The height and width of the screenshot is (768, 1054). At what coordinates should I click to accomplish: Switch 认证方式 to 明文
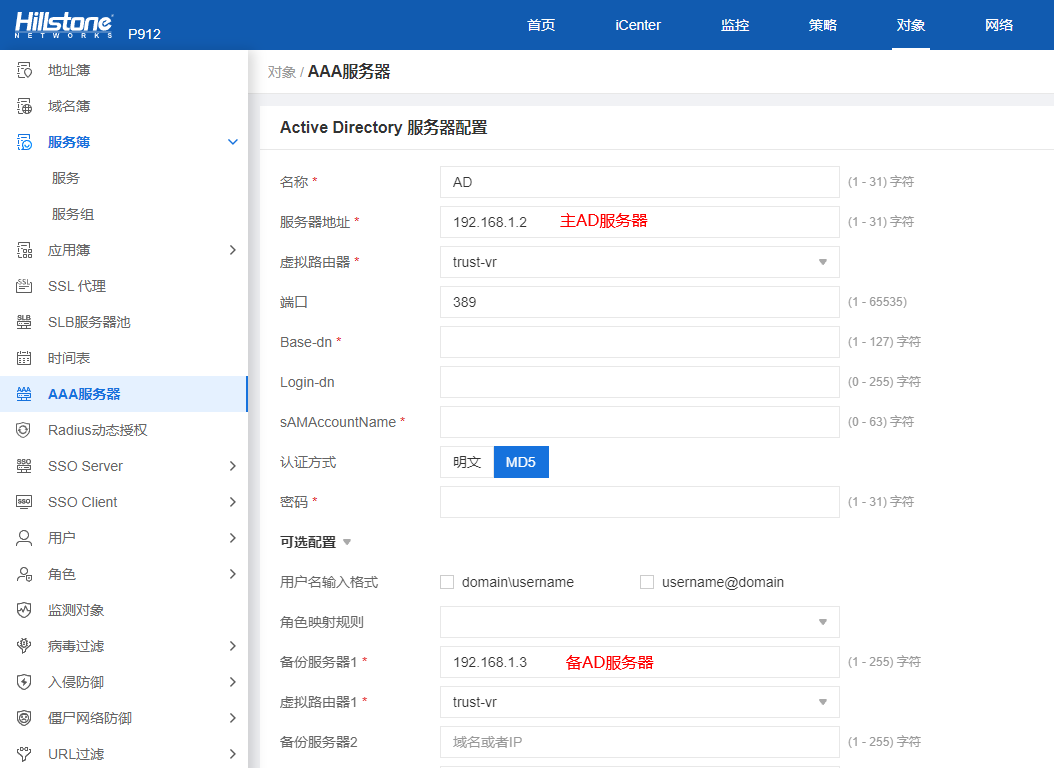[x=467, y=461]
